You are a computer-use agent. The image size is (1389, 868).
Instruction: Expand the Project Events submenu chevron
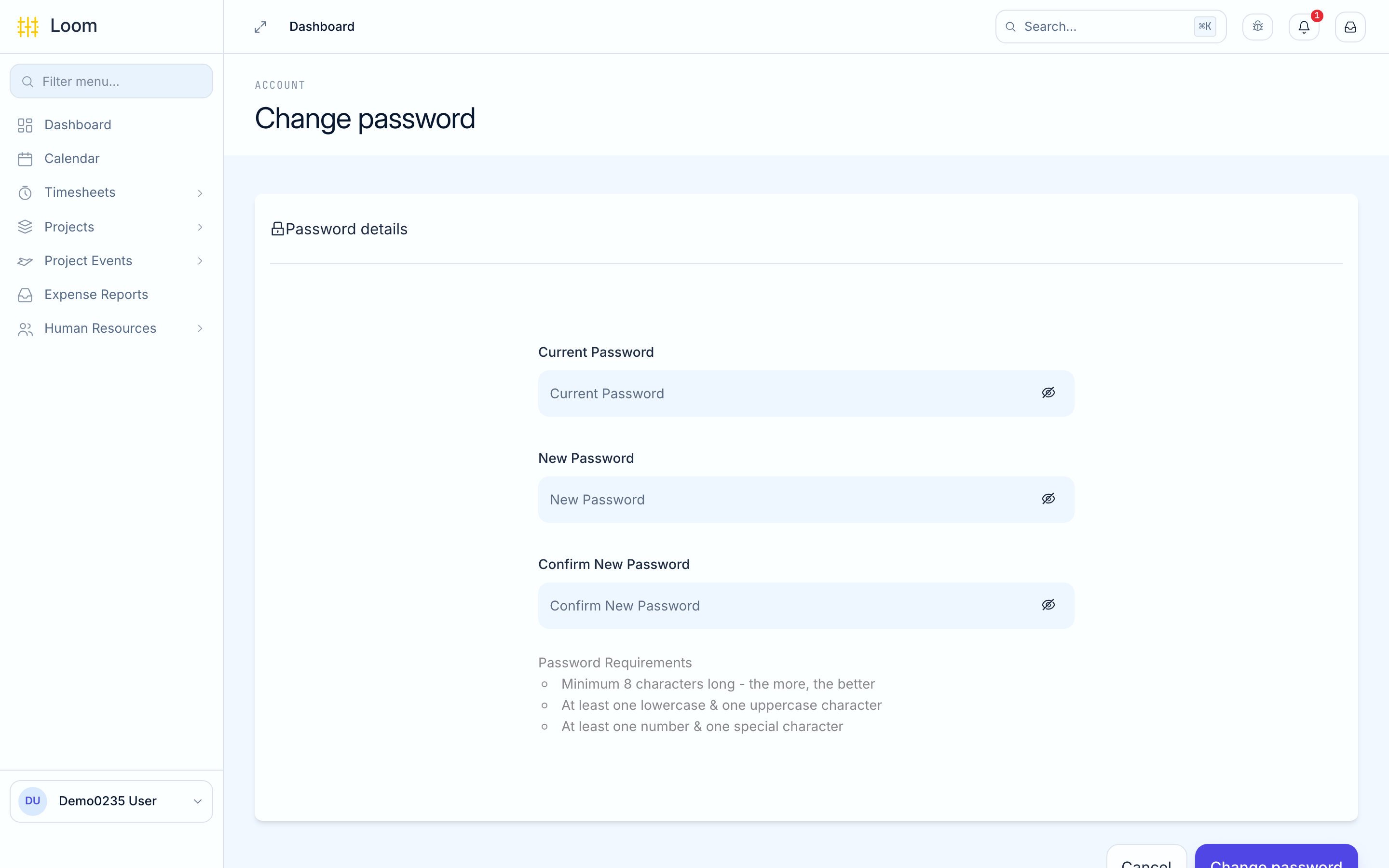coord(200,261)
